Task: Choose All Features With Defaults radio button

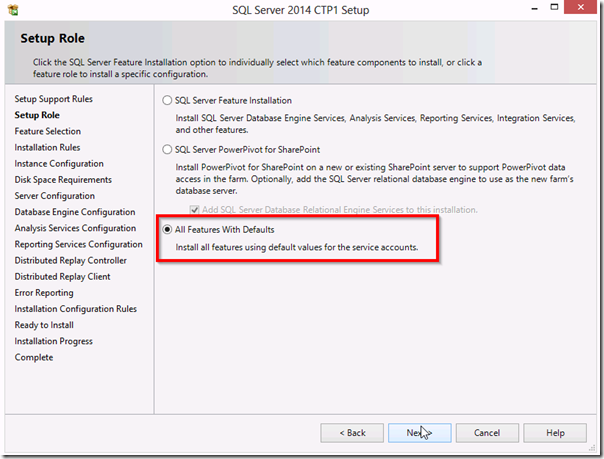Action: [167, 230]
